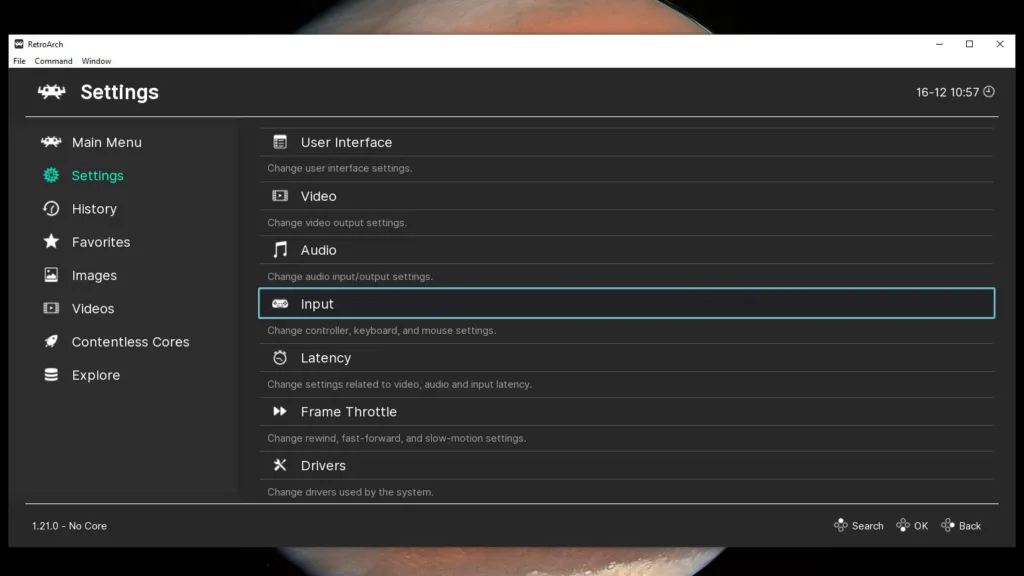Open the Window menu
Viewport: 1024px width, 576px height.
click(x=96, y=61)
